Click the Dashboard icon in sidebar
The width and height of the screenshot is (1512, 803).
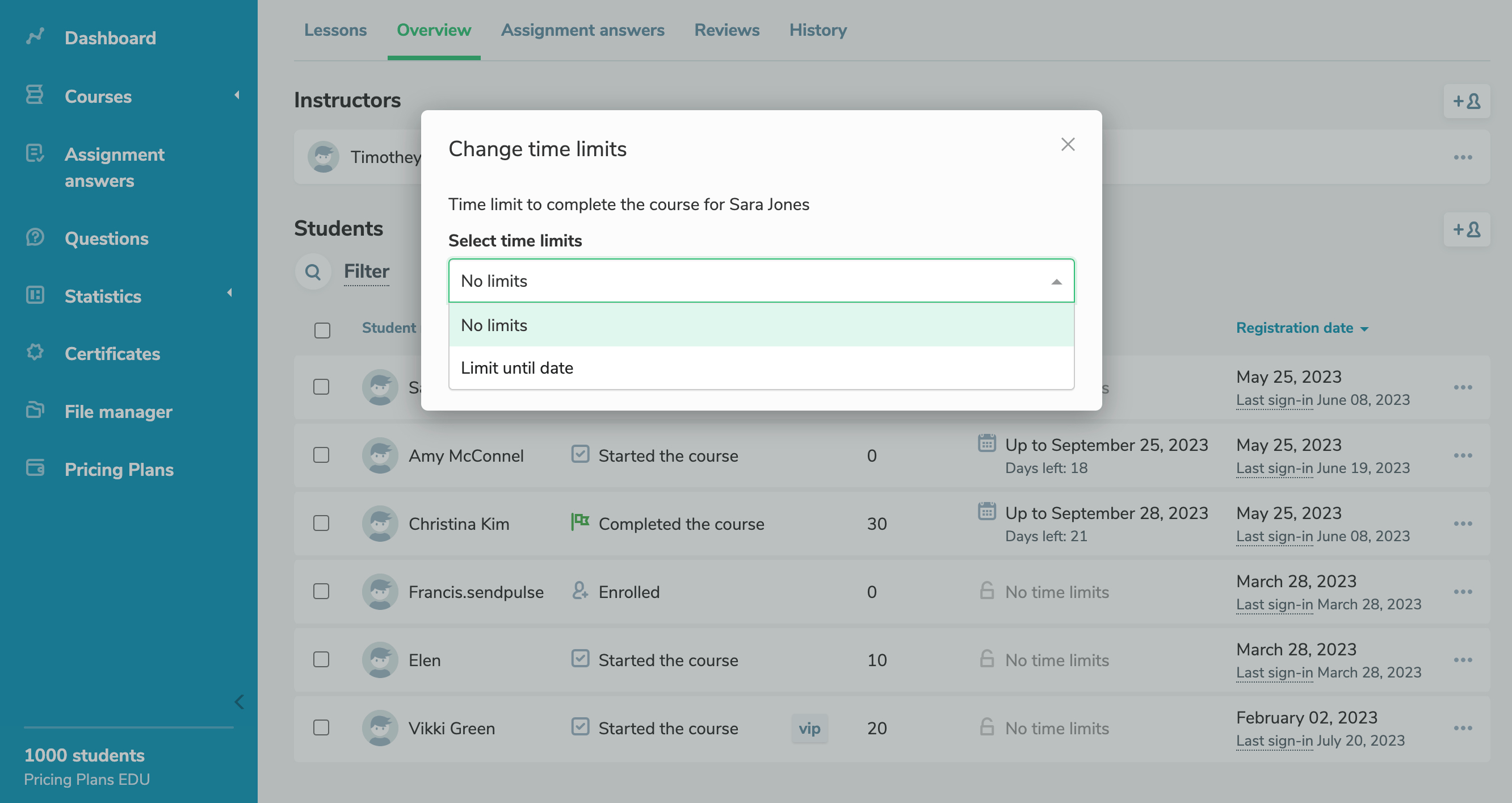click(x=35, y=36)
